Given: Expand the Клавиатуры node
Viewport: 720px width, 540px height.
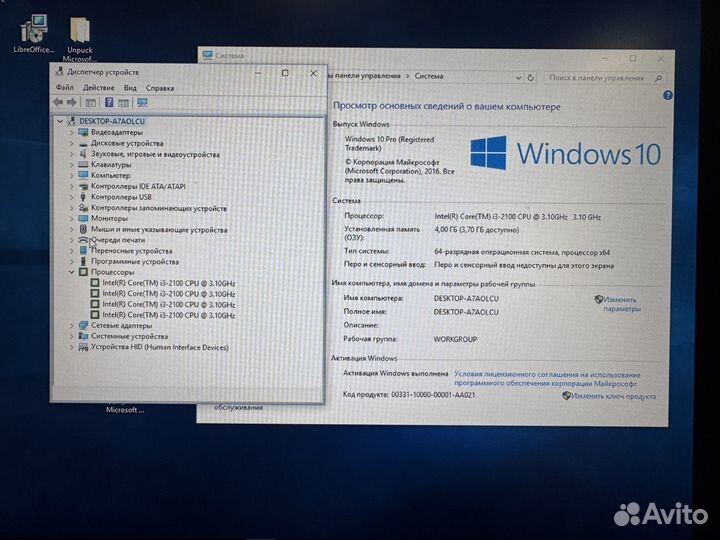Looking at the screenshot, I should pyautogui.click(x=72, y=164).
